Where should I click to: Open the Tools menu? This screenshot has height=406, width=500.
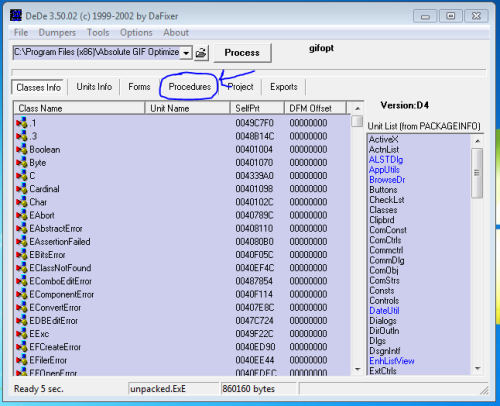(98, 33)
